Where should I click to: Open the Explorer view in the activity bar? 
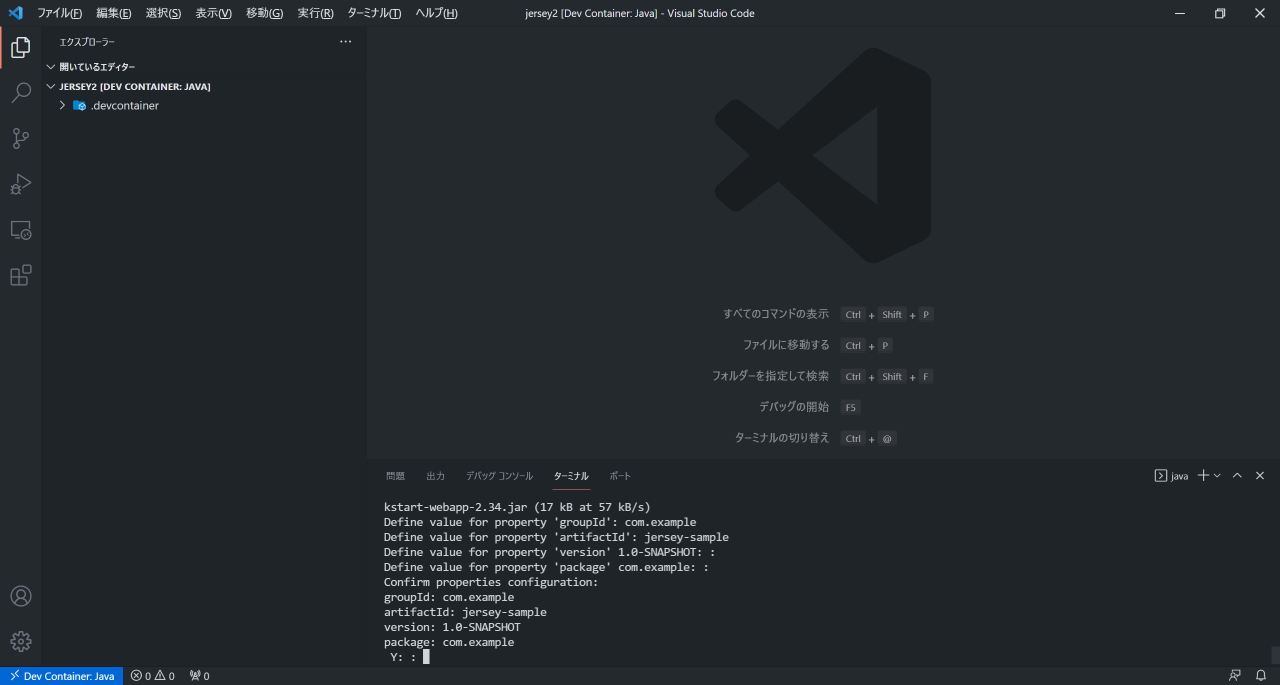[20, 47]
